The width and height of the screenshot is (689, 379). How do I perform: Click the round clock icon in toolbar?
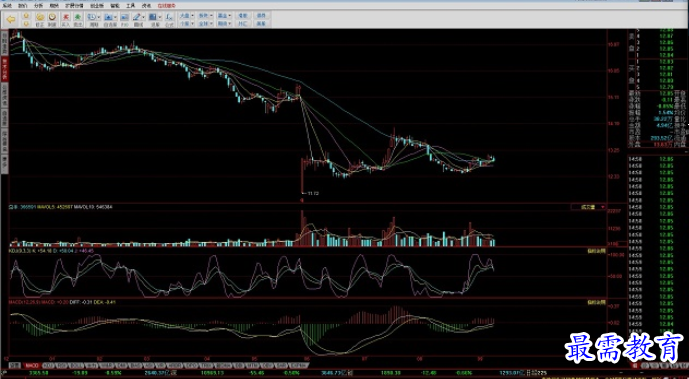pos(52,17)
